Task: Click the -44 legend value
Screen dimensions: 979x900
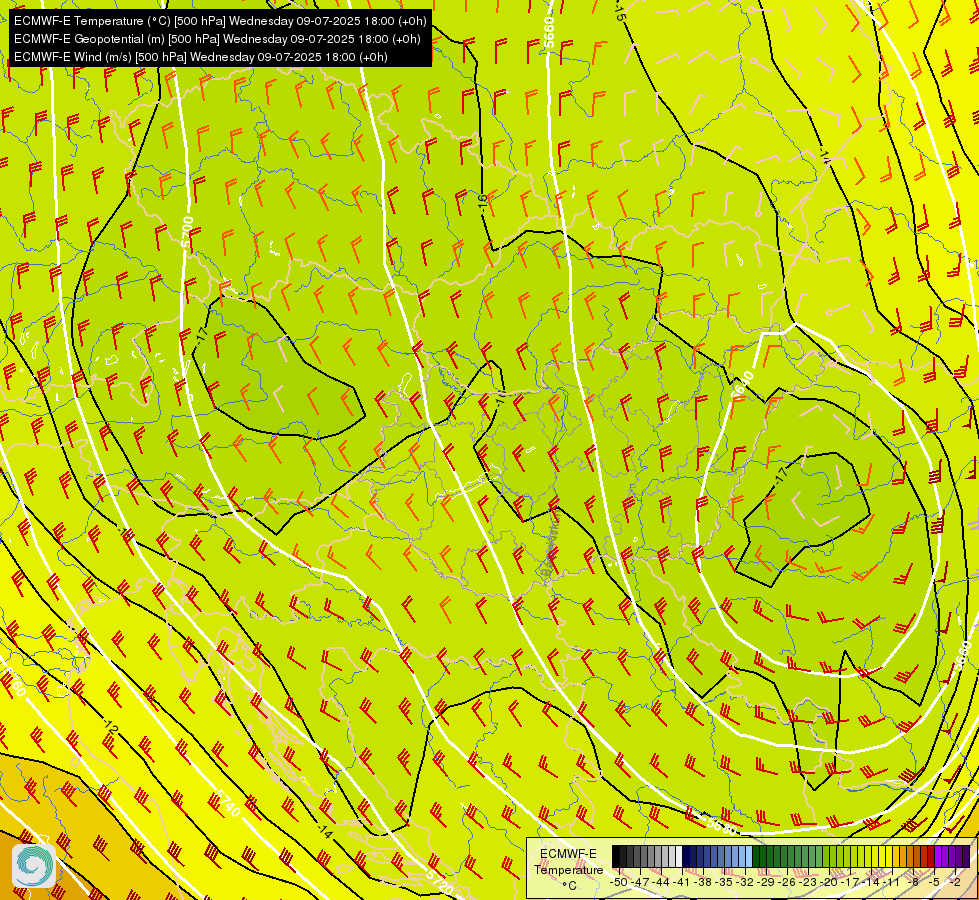Action: (661, 882)
